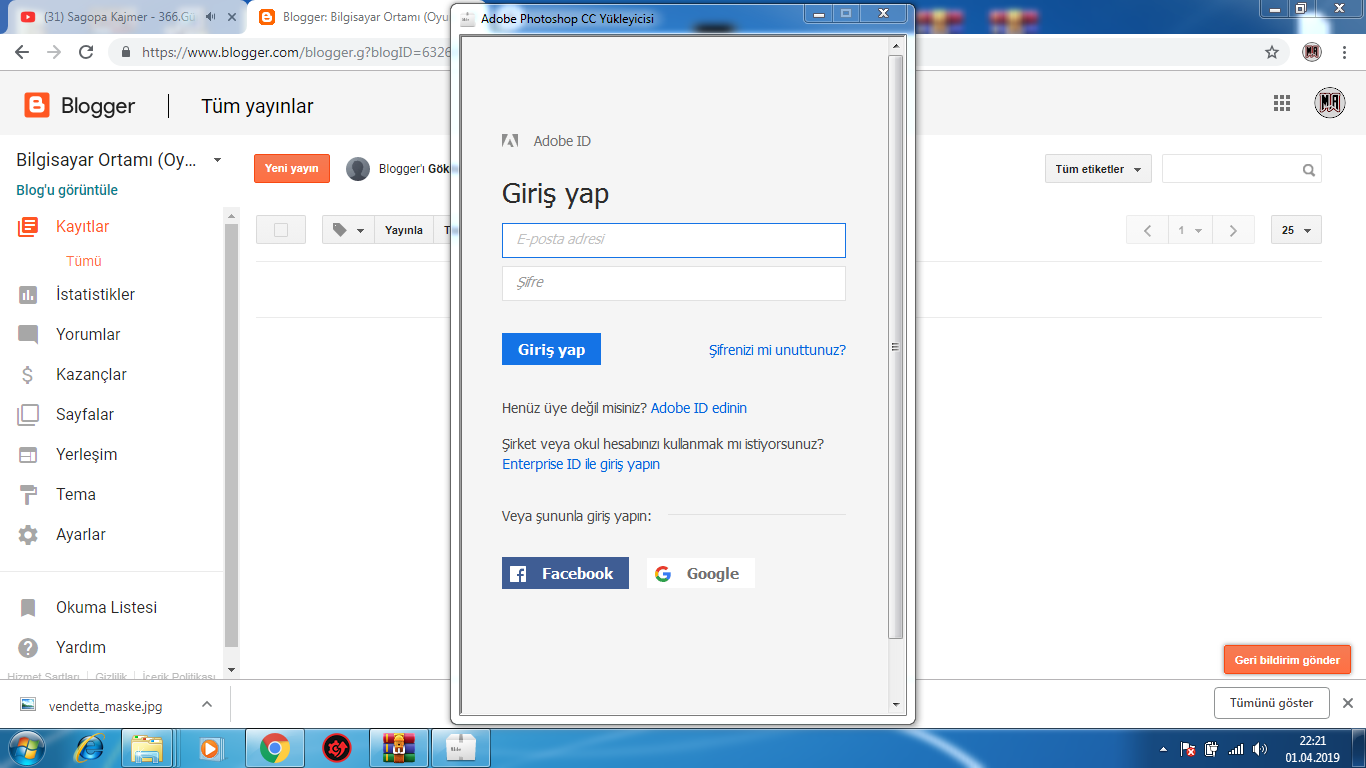Viewport: 1366px width, 768px height.
Task: Bookmark page with the star icon
Action: click(1272, 52)
